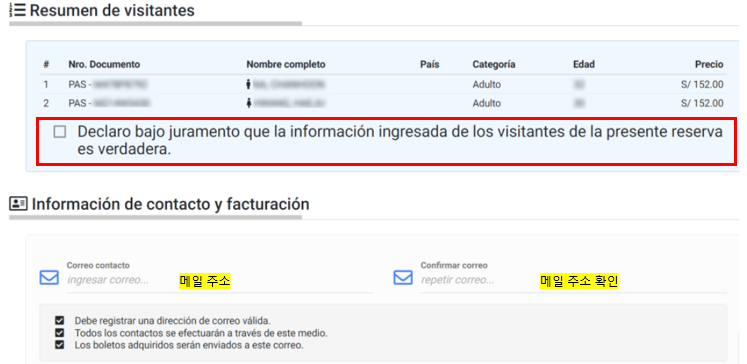Click the person icon in visitor row 1

point(248,85)
